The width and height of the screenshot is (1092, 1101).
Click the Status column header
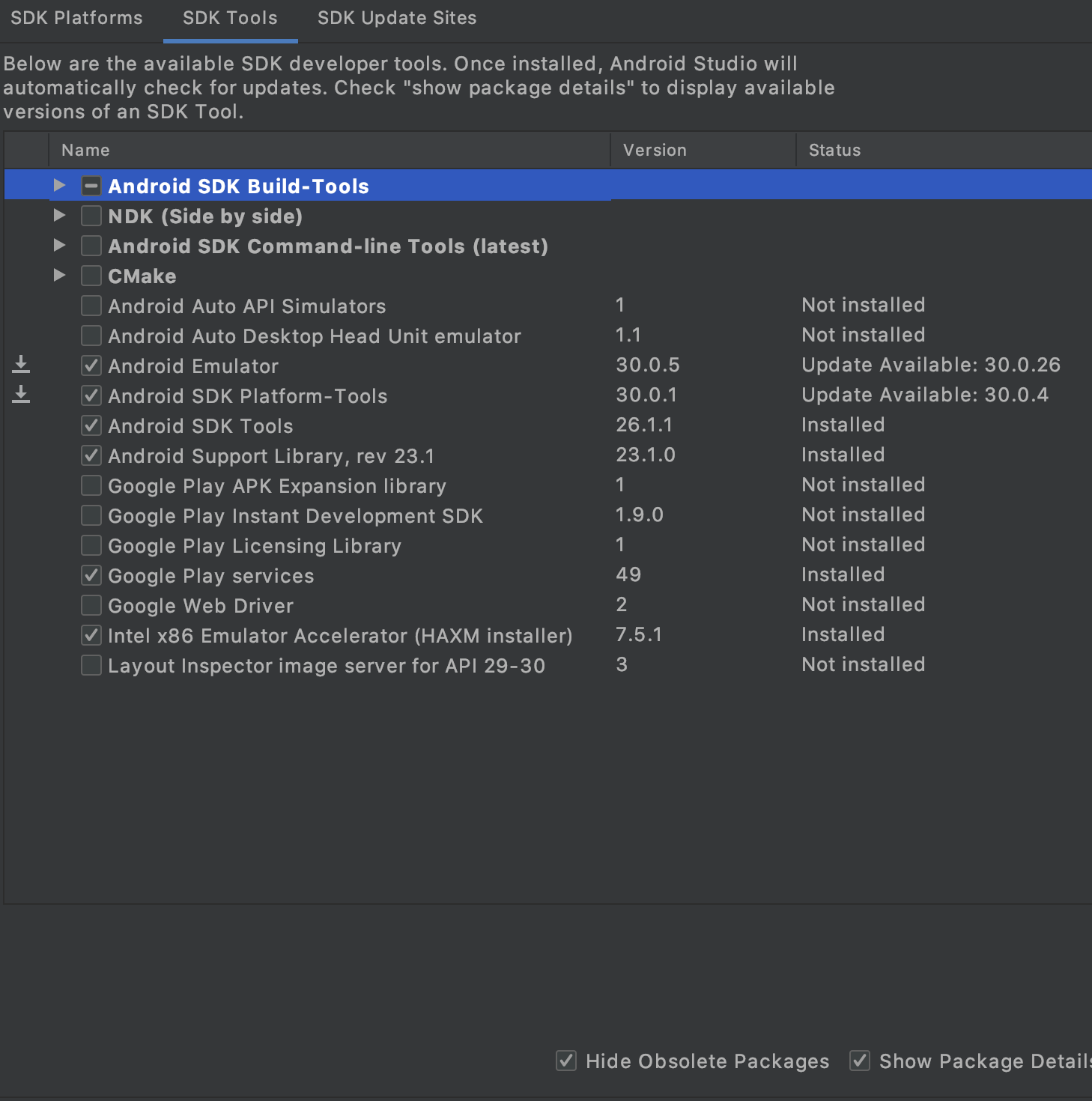pyautogui.click(x=834, y=151)
